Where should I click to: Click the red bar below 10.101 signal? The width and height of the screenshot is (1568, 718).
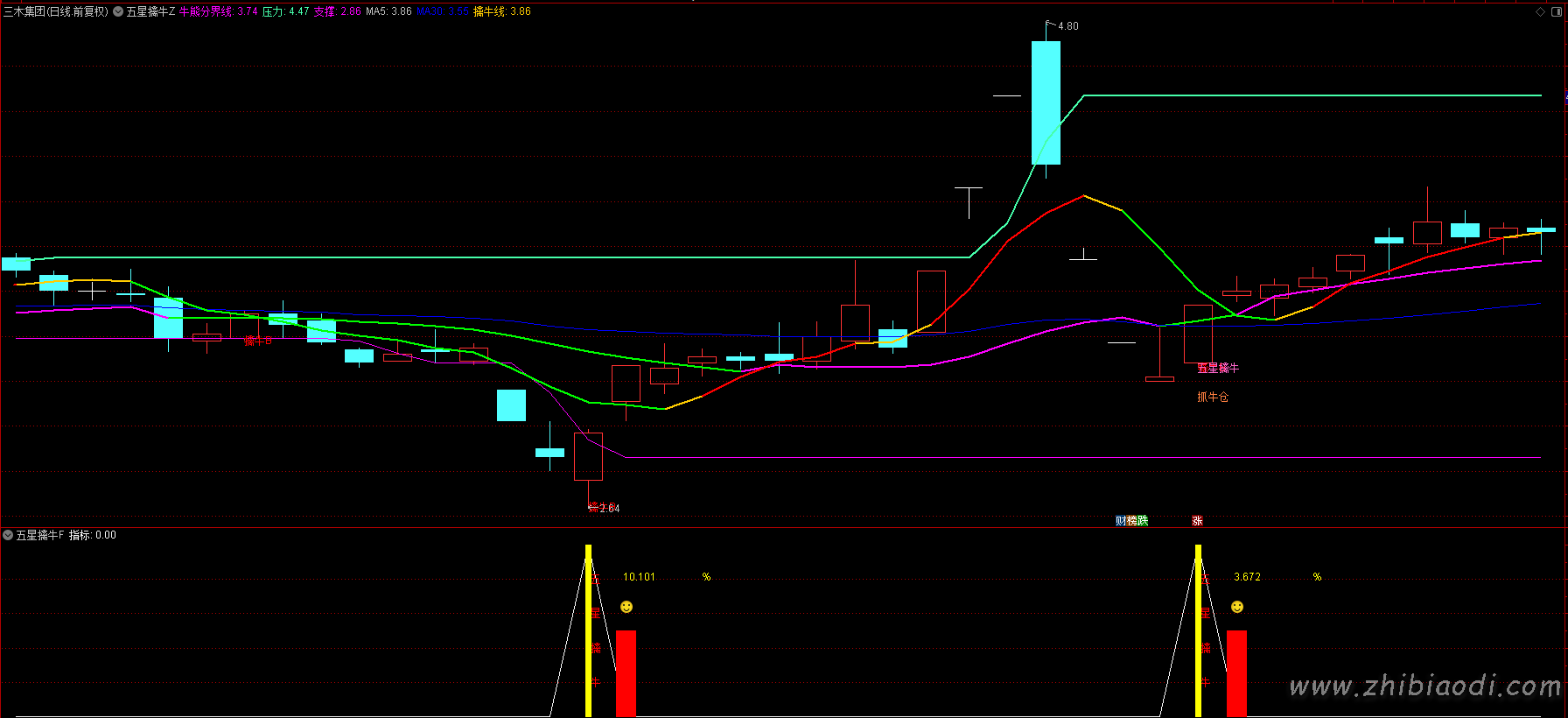[x=626, y=673]
